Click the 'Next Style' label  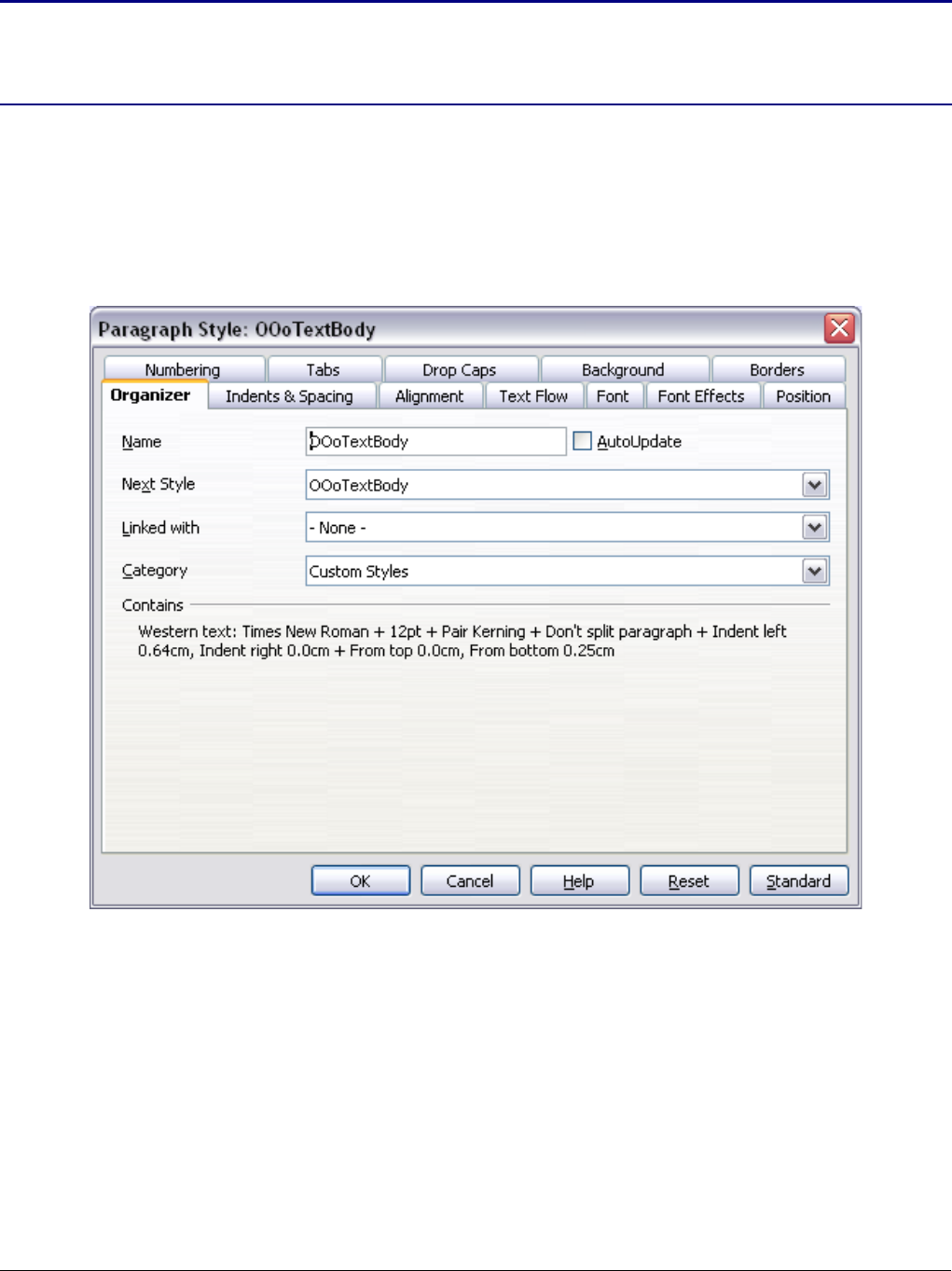pyautogui.click(x=159, y=484)
